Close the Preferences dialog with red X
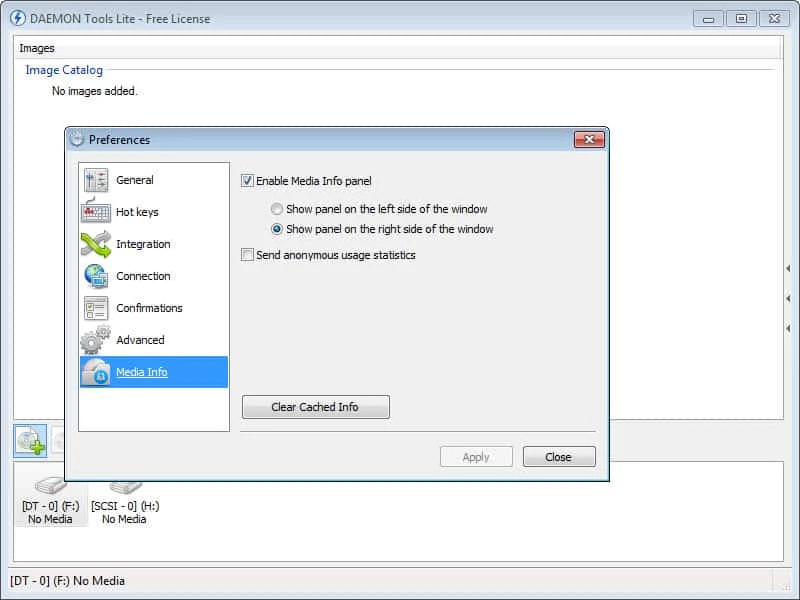Screen dimensions: 800x600 [589, 140]
